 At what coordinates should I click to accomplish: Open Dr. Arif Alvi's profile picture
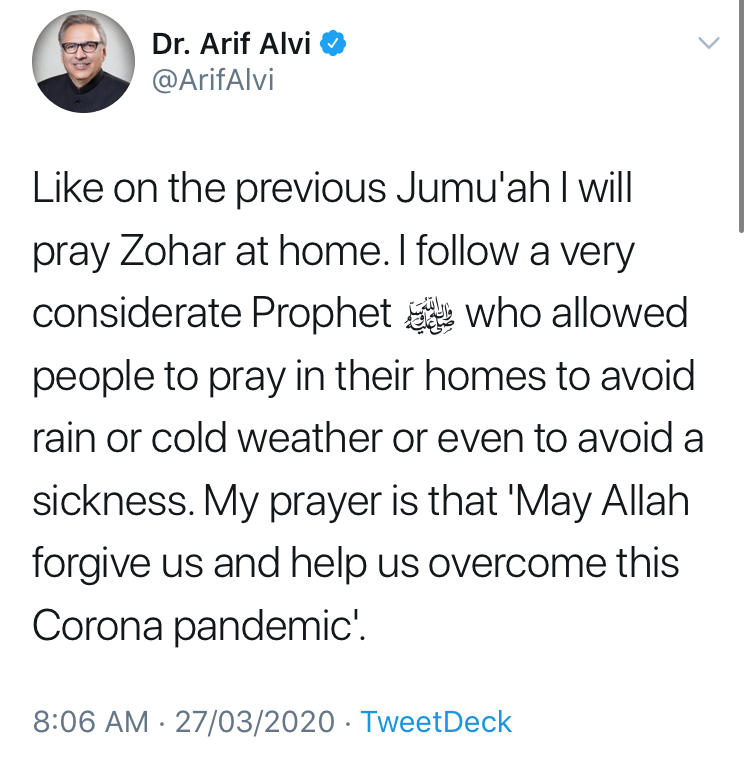tap(83, 61)
